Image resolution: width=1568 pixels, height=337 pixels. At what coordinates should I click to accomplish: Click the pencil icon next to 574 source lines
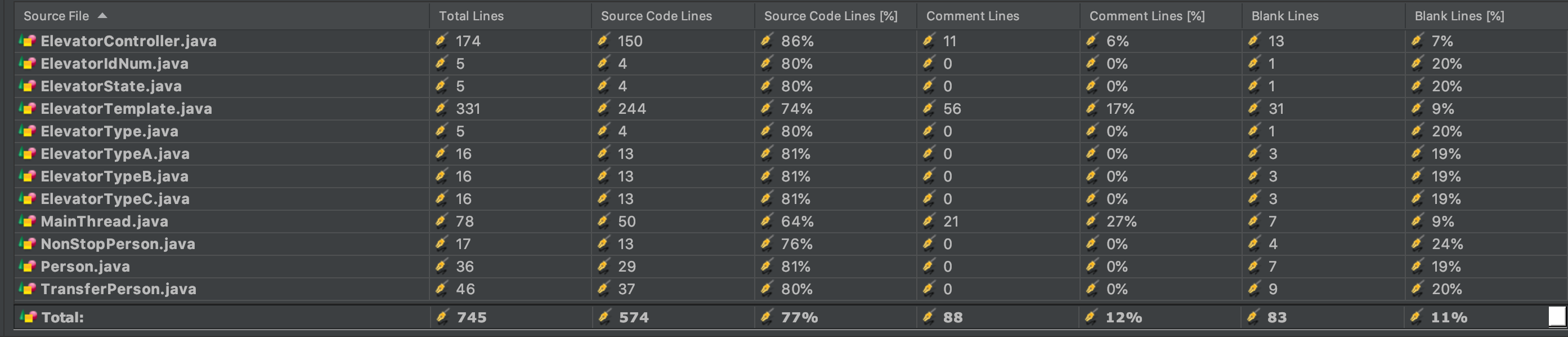[x=604, y=317]
